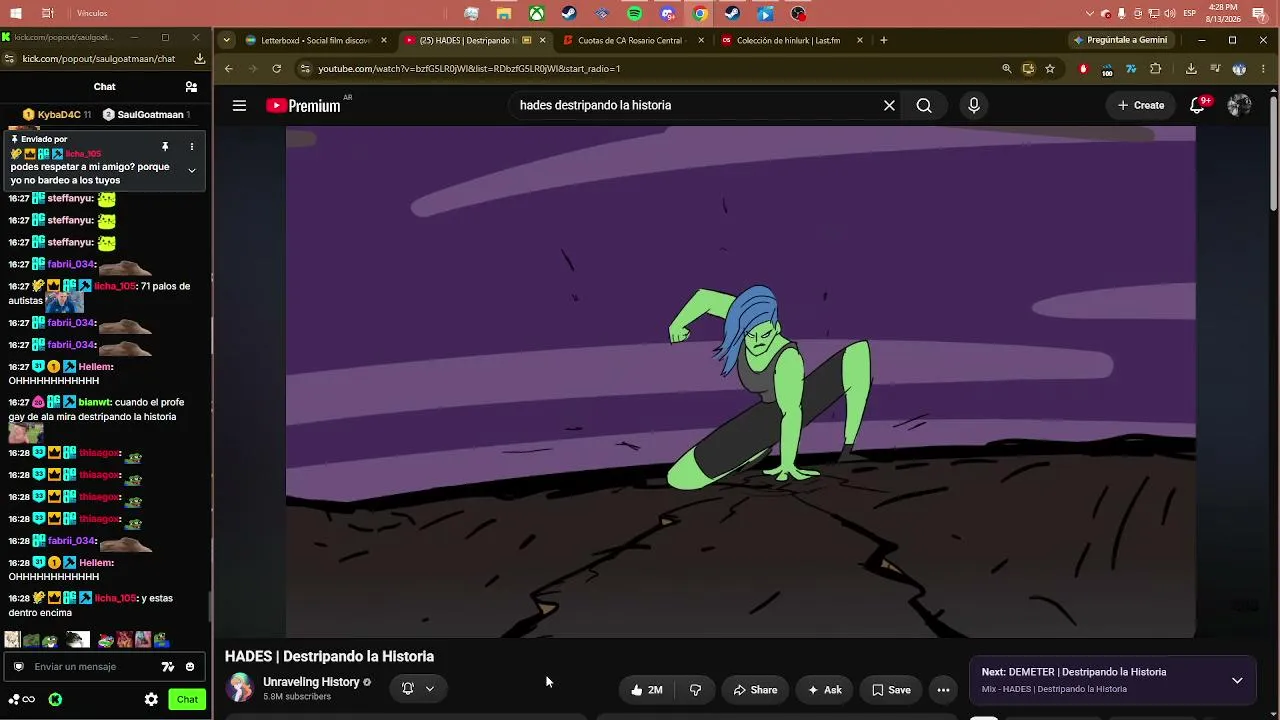The height and width of the screenshot is (720, 1280).
Task: Click the Ask button
Action: pyautogui.click(x=824, y=690)
